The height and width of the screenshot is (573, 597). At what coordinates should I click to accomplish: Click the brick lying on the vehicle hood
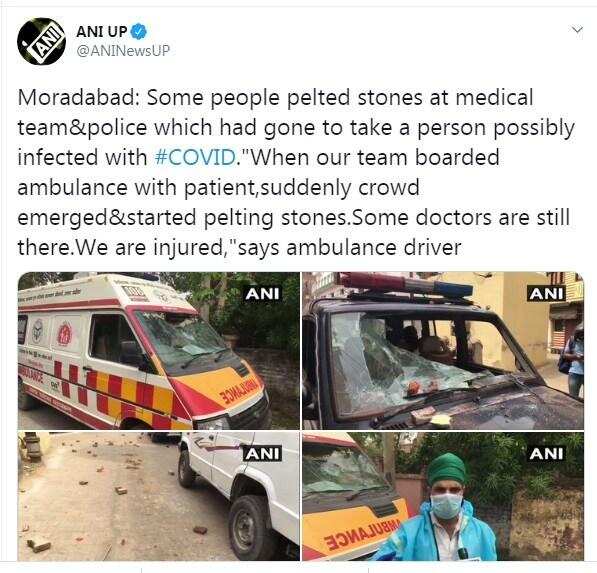click(424, 415)
